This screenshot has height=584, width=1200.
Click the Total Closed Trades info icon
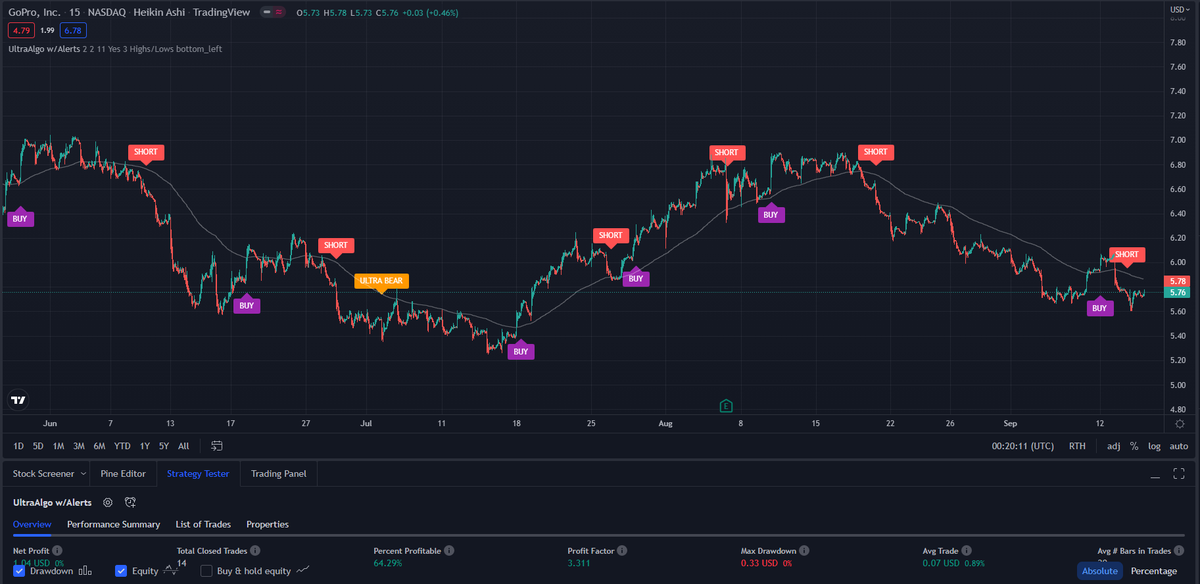coord(254,551)
